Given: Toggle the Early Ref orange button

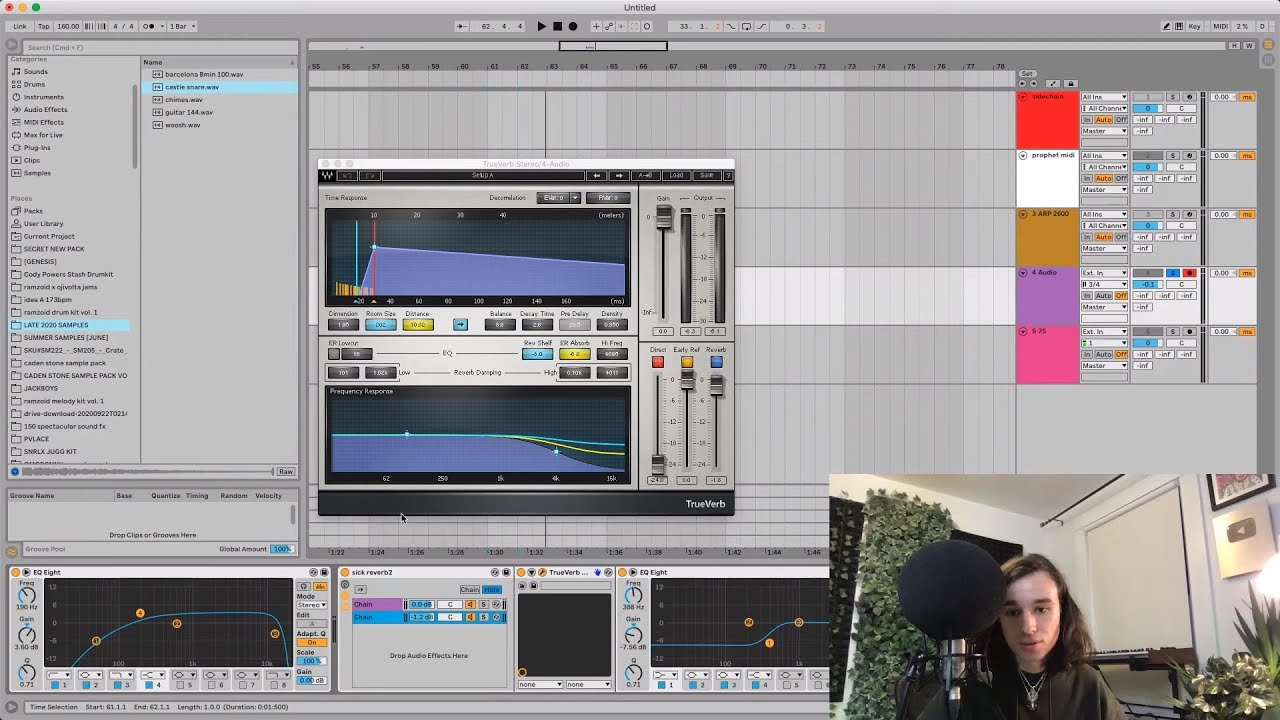Looking at the screenshot, I should click(x=687, y=362).
